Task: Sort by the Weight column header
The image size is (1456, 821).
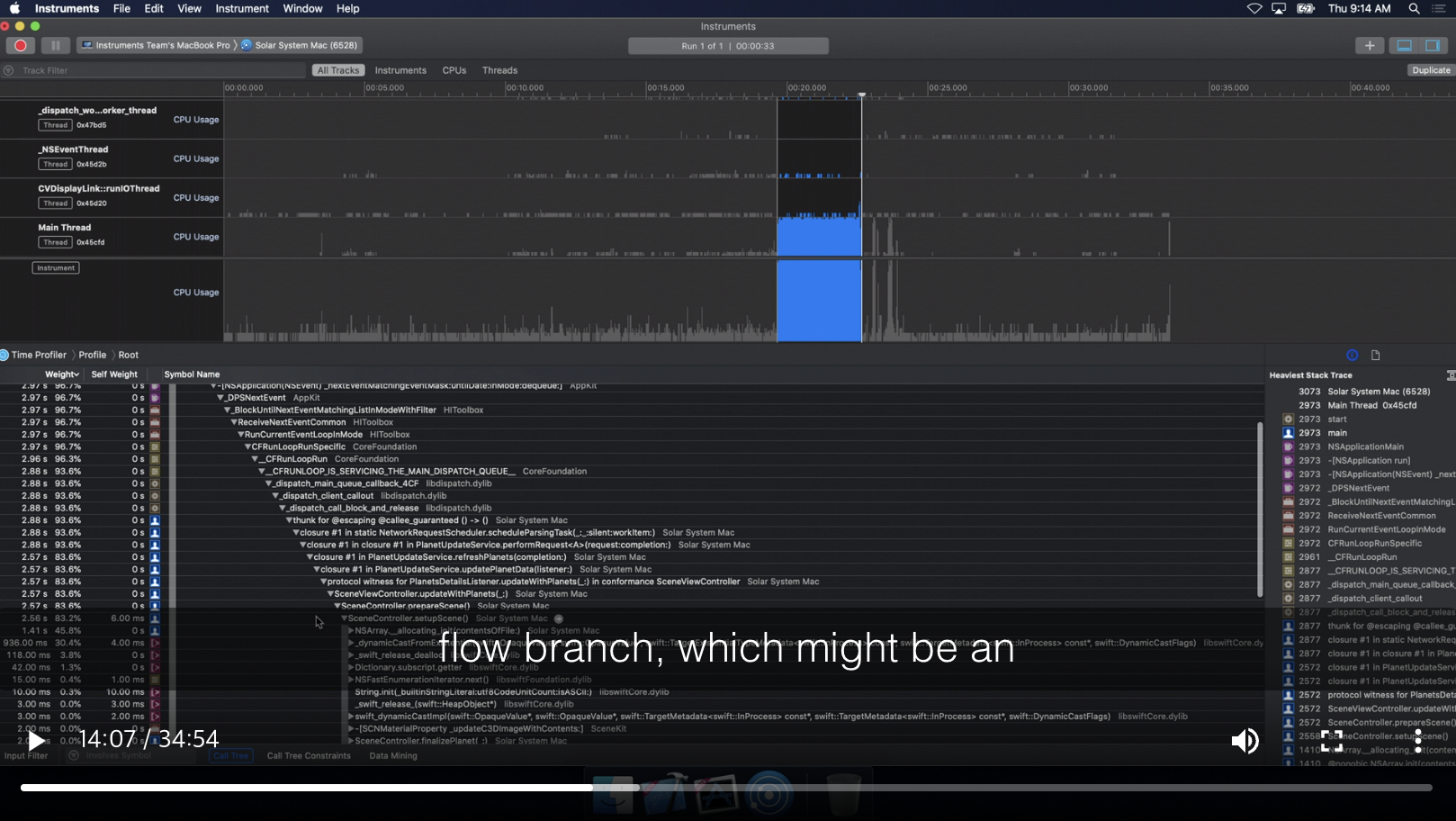Action: tap(61, 374)
